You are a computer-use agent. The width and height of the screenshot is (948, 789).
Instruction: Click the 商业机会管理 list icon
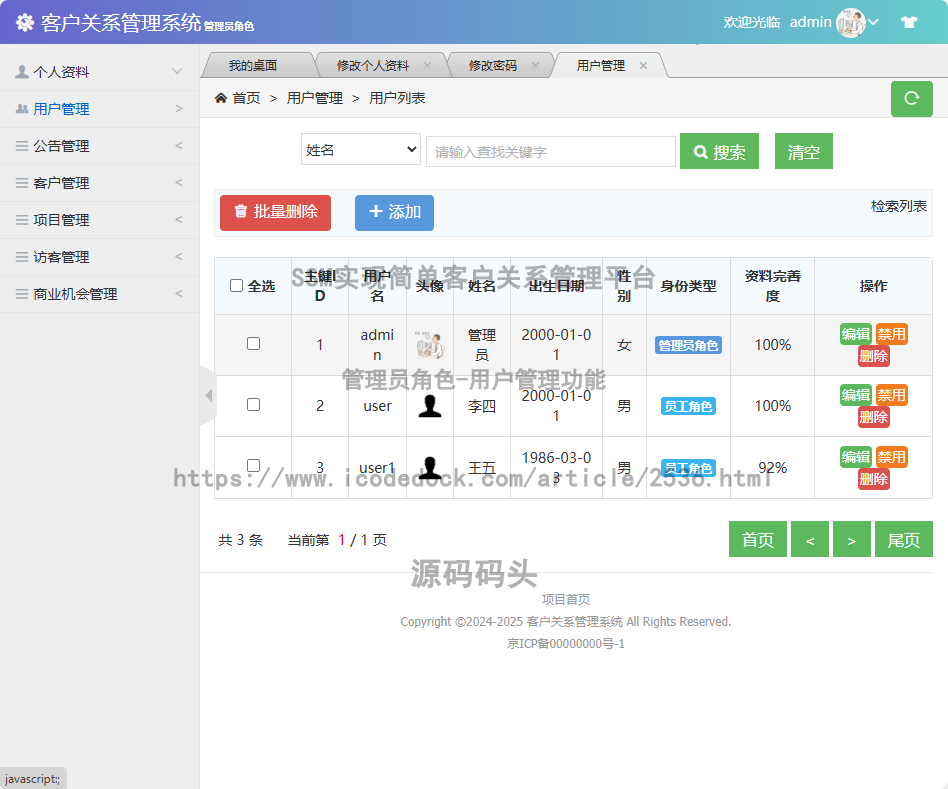(x=22, y=294)
